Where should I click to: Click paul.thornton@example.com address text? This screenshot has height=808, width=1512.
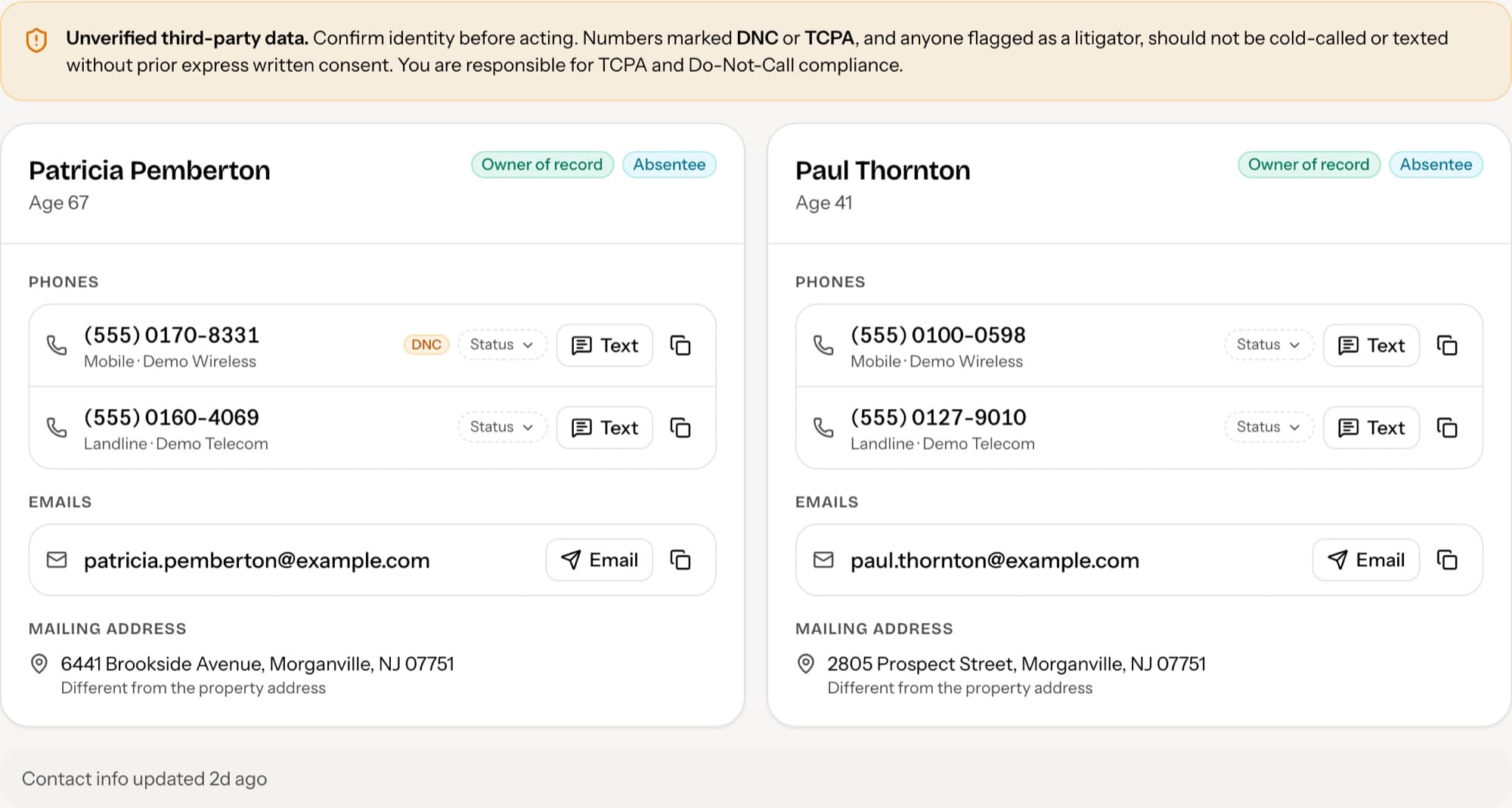click(x=995, y=561)
